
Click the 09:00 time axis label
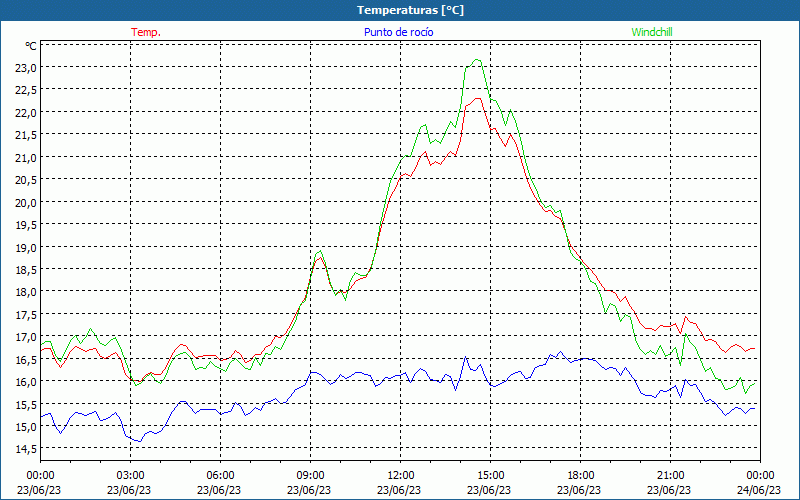(310, 476)
